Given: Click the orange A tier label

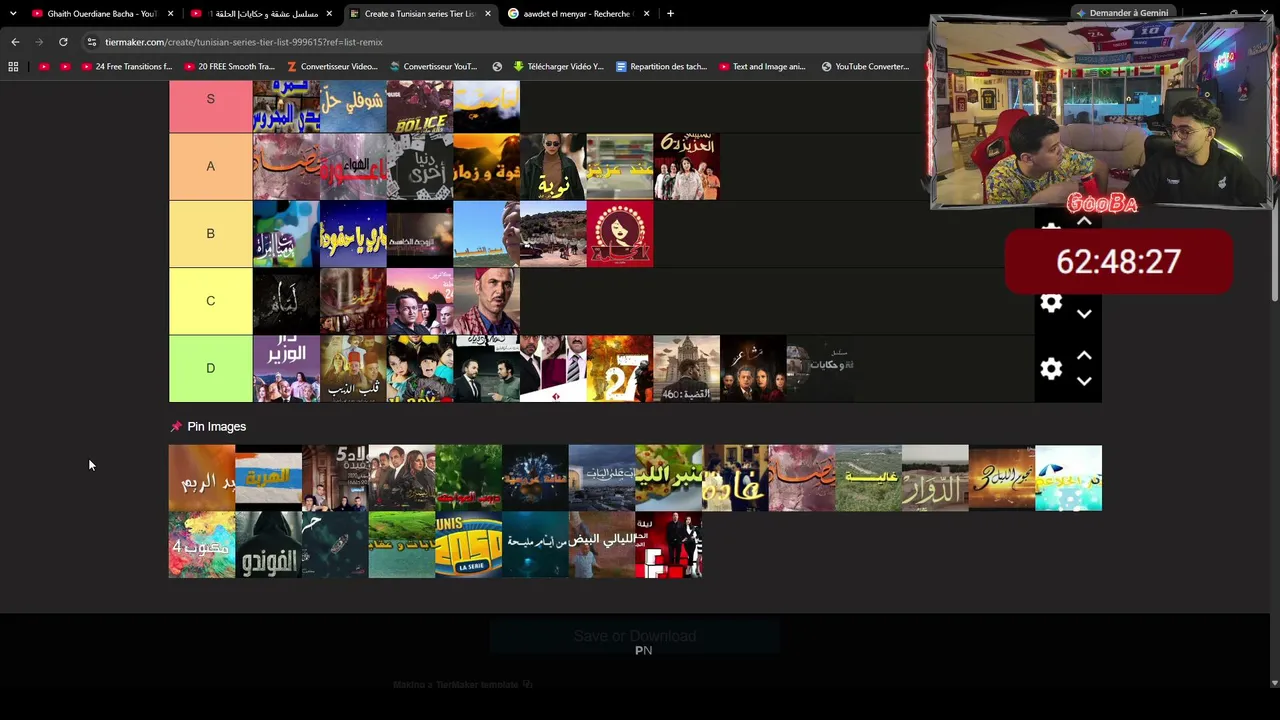Looking at the screenshot, I should tap(210, 166).
